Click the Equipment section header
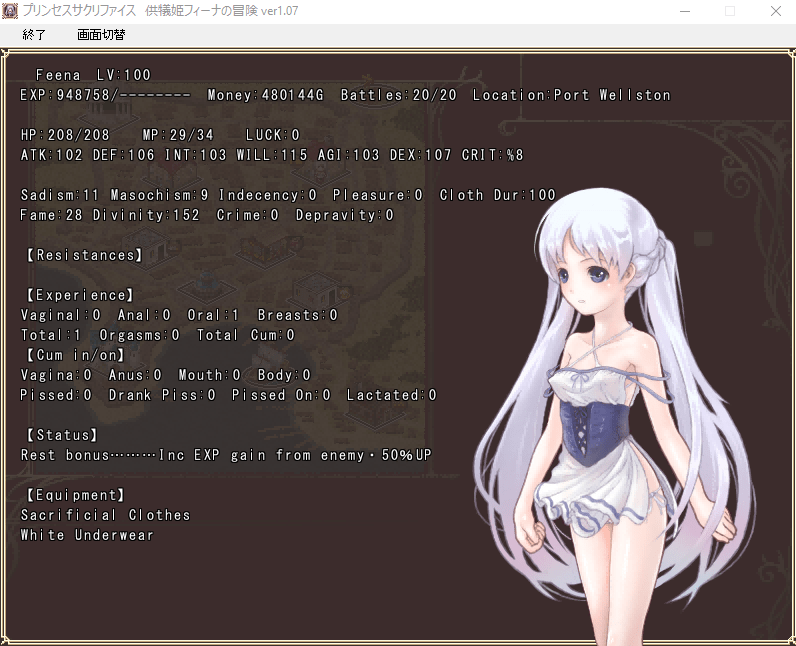 pos(74,495)
